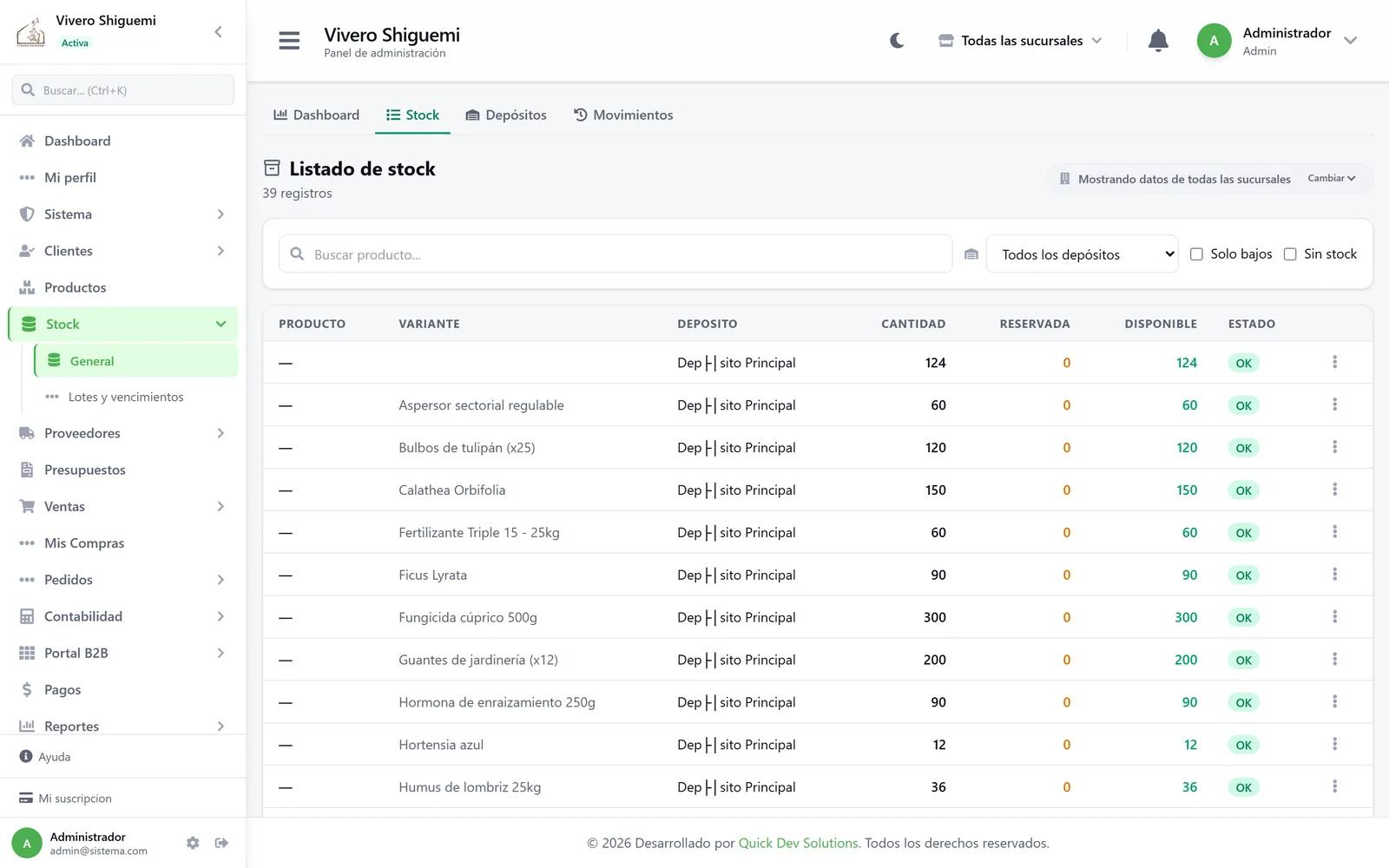1389x868 pixels.
Task: Open Dashboard in sidebar
Action: (123, 141)
